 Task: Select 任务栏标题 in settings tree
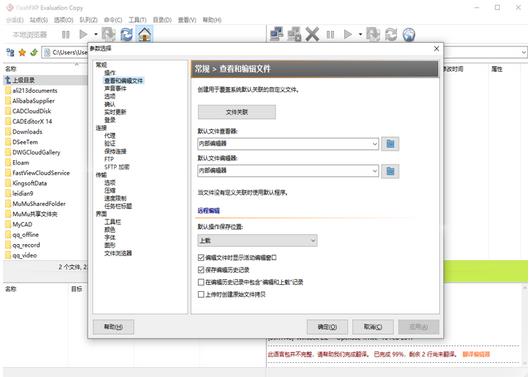point(118,206)
